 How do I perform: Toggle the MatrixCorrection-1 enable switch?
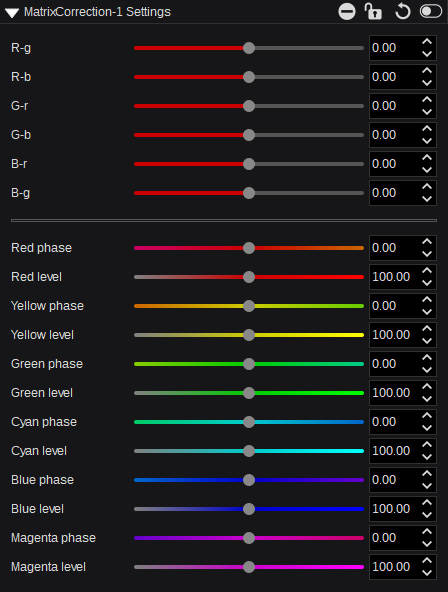click(431, 11)
